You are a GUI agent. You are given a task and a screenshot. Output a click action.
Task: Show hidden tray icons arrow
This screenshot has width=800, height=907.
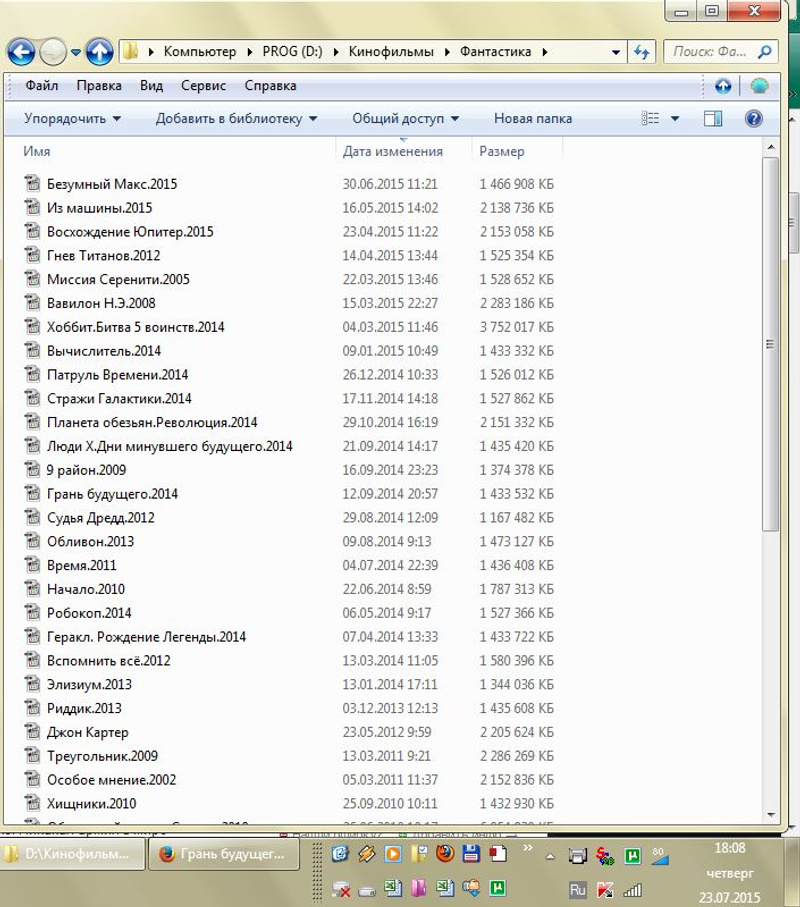coord(550,856)
